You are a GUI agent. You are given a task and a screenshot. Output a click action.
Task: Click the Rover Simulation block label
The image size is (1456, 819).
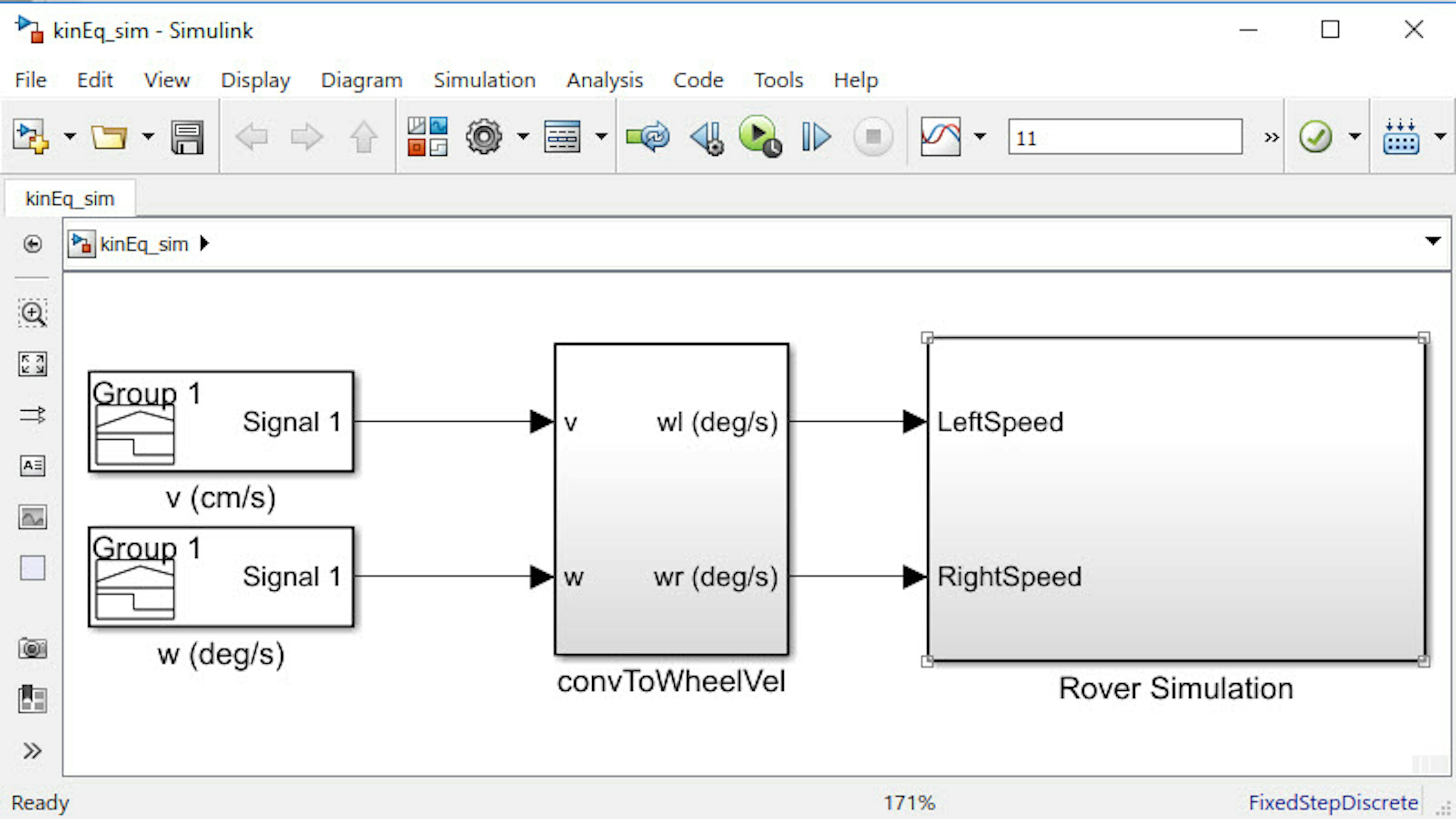1176,688
